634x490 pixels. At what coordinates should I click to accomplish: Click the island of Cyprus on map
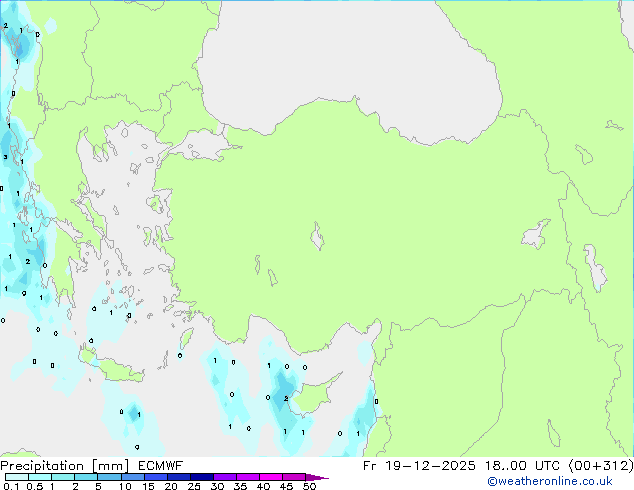tap(313, 396)
